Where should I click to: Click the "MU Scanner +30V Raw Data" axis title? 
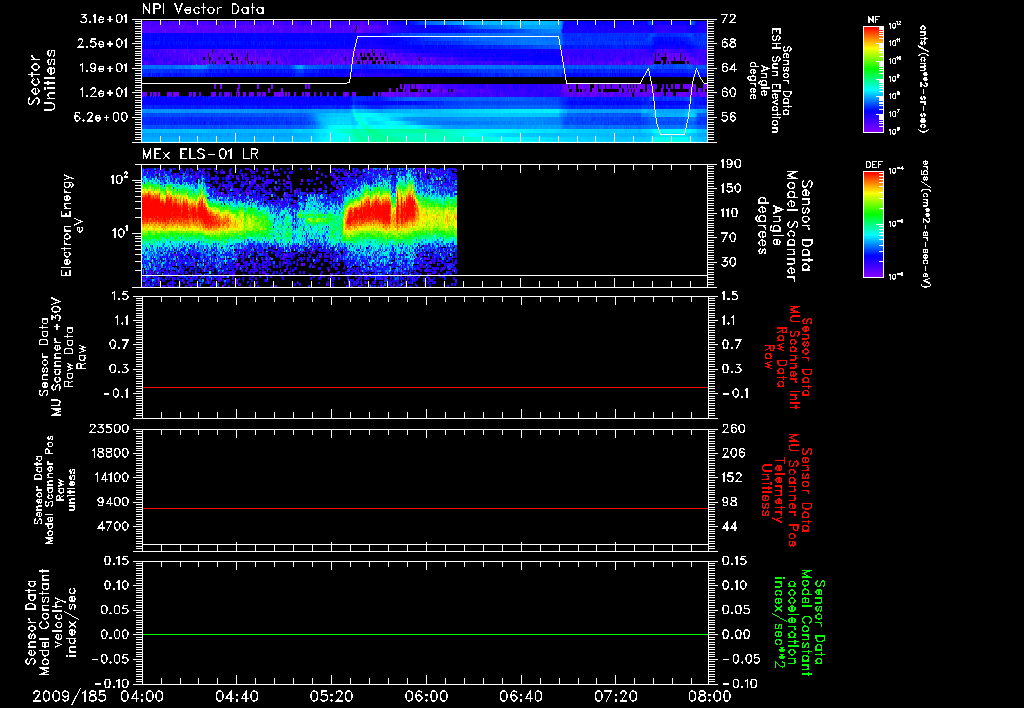click(63, 357)
